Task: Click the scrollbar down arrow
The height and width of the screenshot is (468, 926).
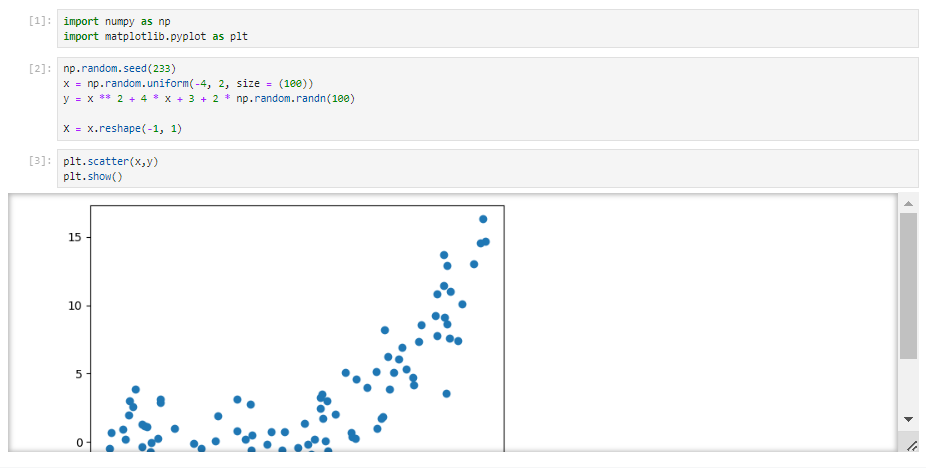Action: (908, 418)
